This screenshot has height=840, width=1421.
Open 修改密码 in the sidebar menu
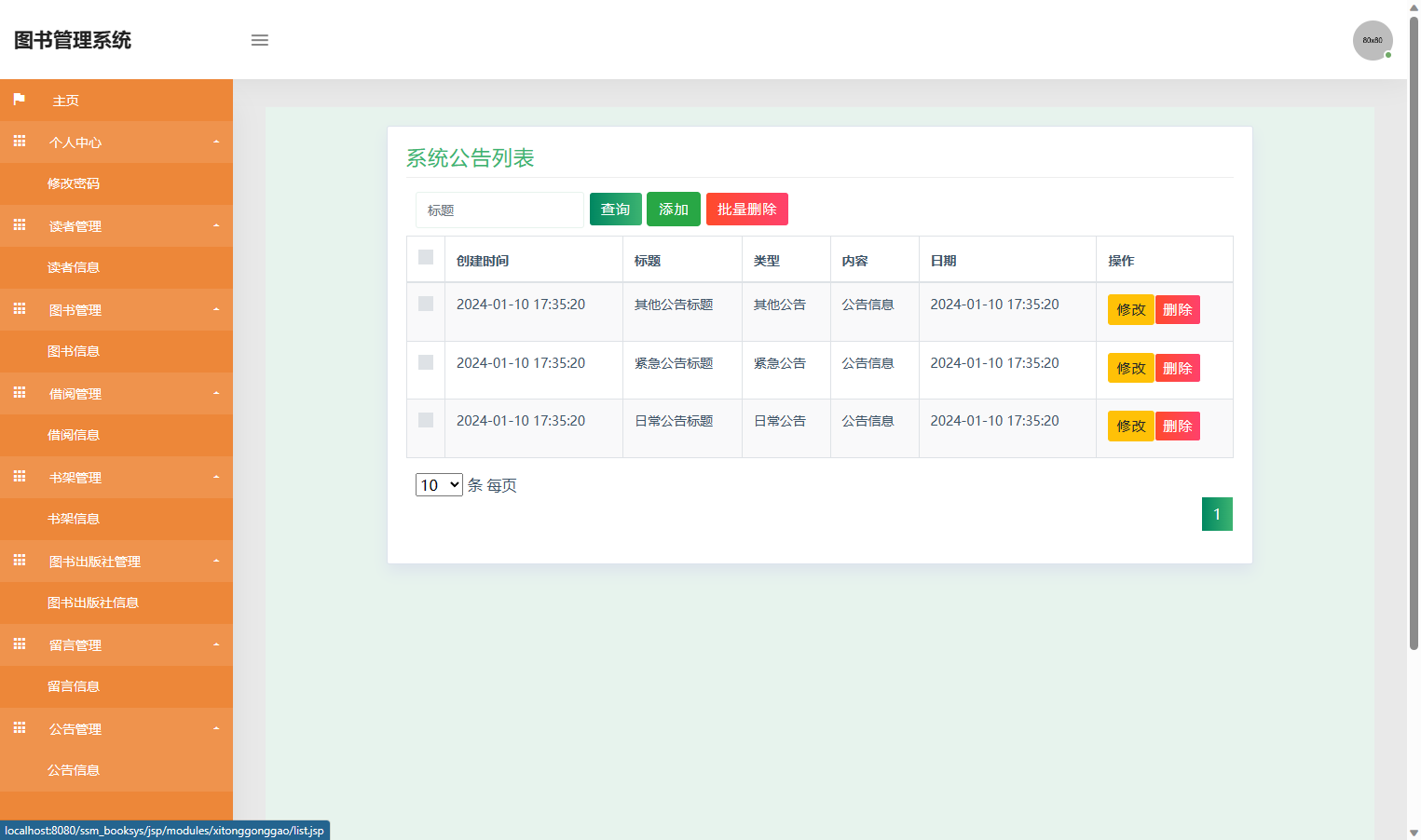pos(75,183)
